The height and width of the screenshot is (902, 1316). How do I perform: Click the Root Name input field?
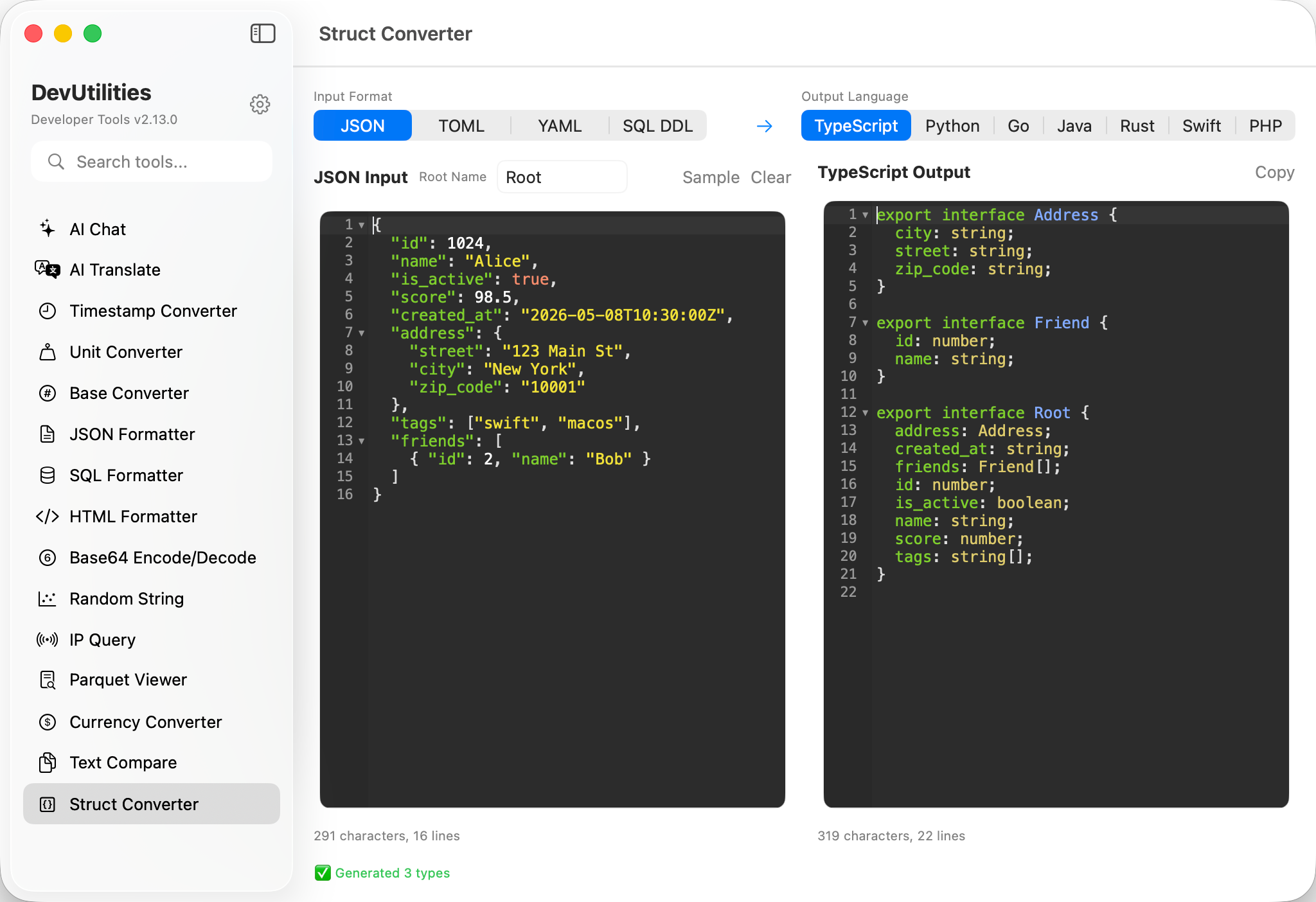562,177
